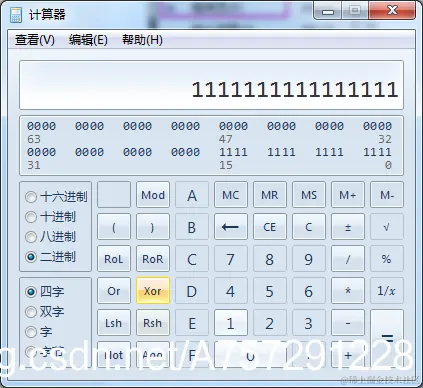Image resolution: width=423 pixels, height=388 pixels.
Task: Click hex digit E button
Action: coord(192,323)
